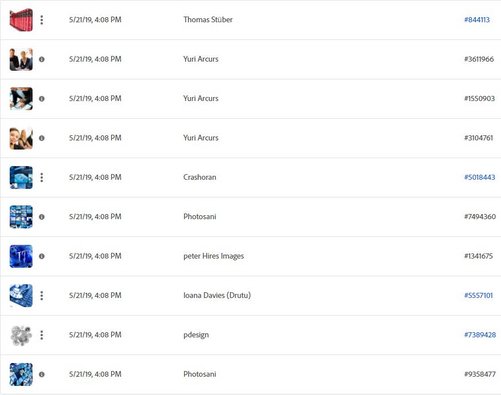Open three-dot menu for Crashoran row

click(x=42, y=177)
